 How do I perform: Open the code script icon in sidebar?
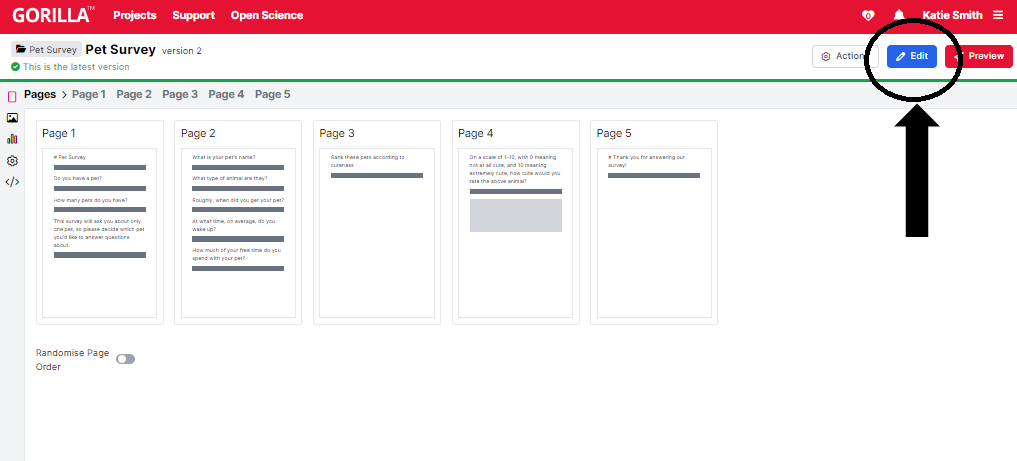click(x=12, y=182)
